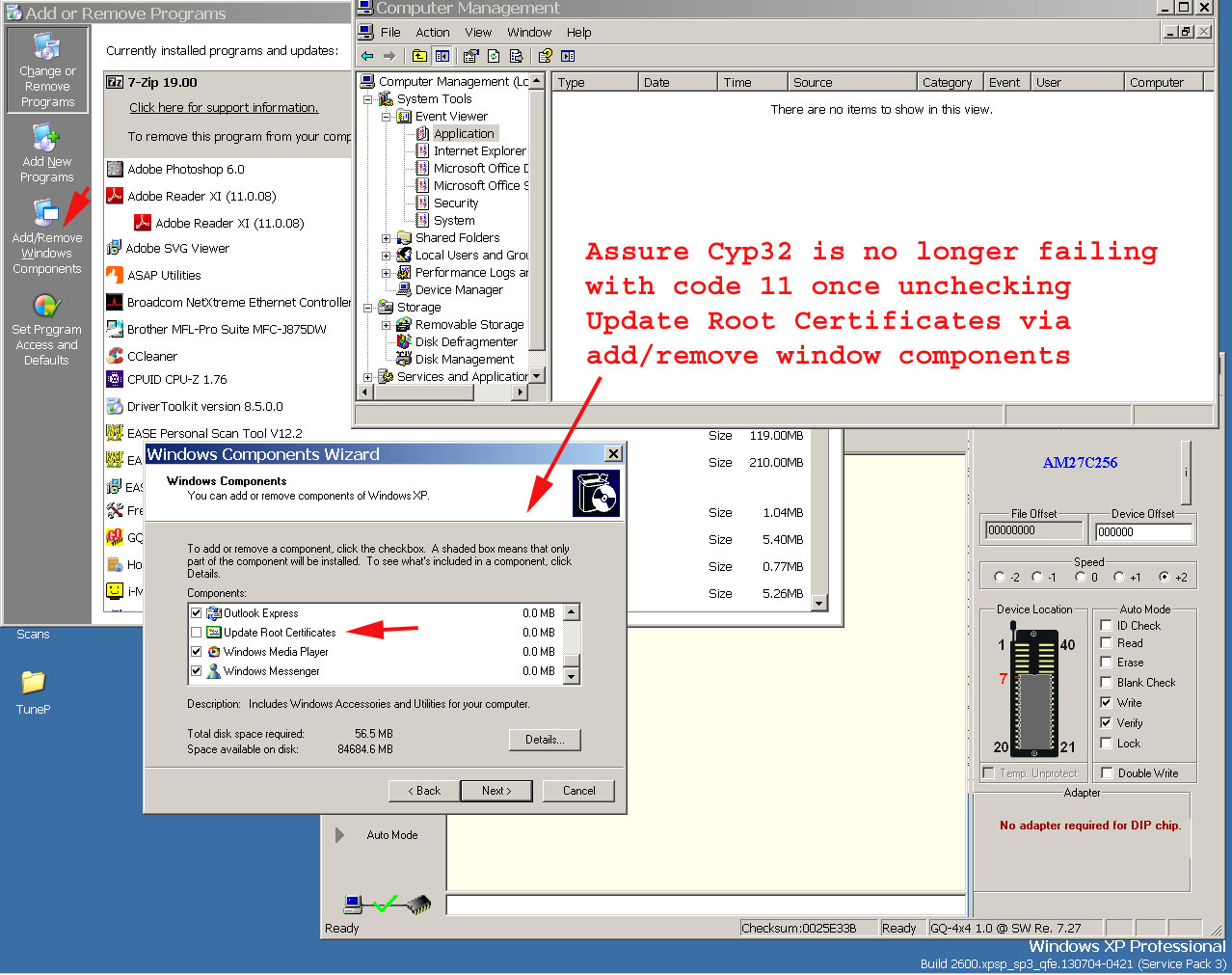1232x975 pixels.
Task: Select the ASAP Utilities program icon
Action: point(115,275)
